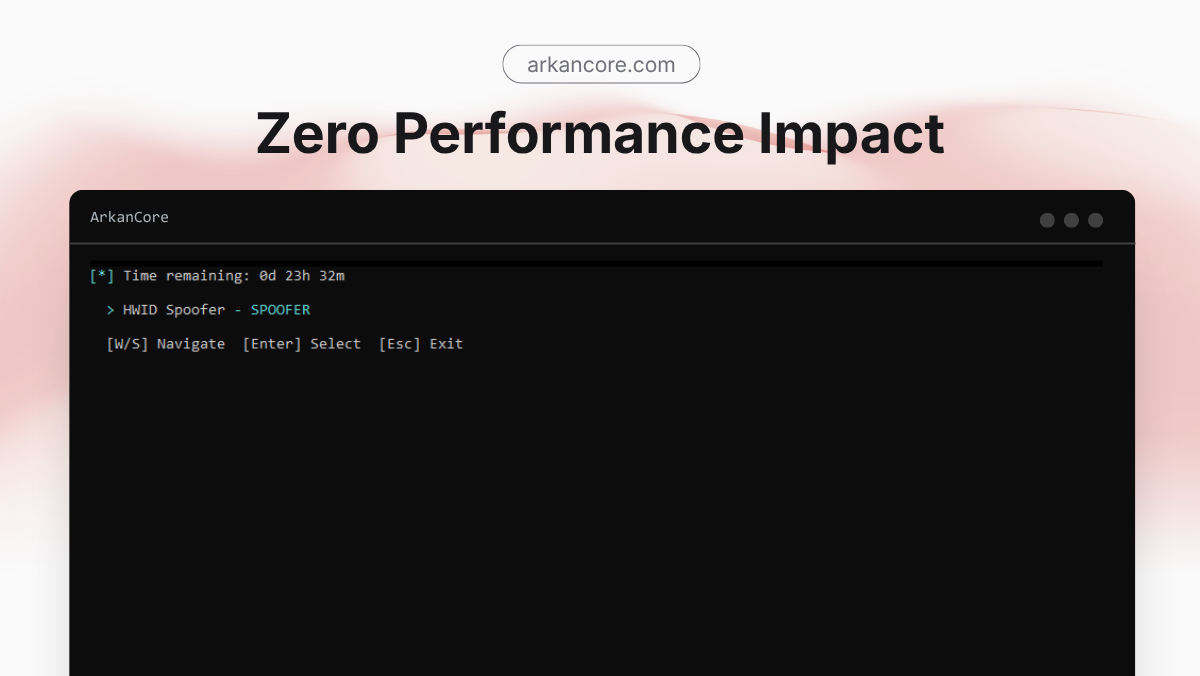1200x676 pixels.
Task: Click the Zero Performance Impact heading
Action: pyautogui.click(x=600, y=134)
